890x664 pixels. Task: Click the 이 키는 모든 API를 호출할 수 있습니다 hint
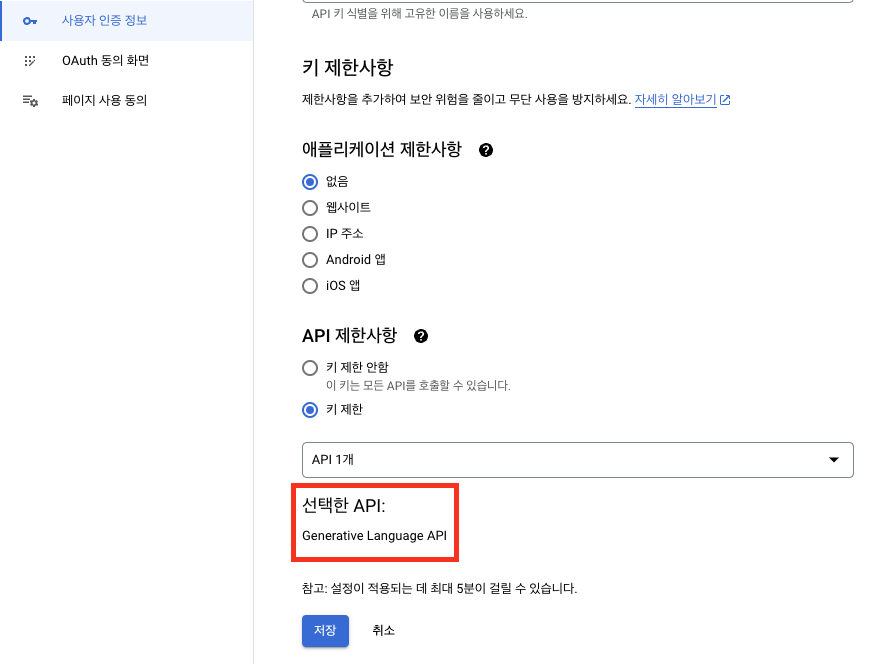(418, 386)
